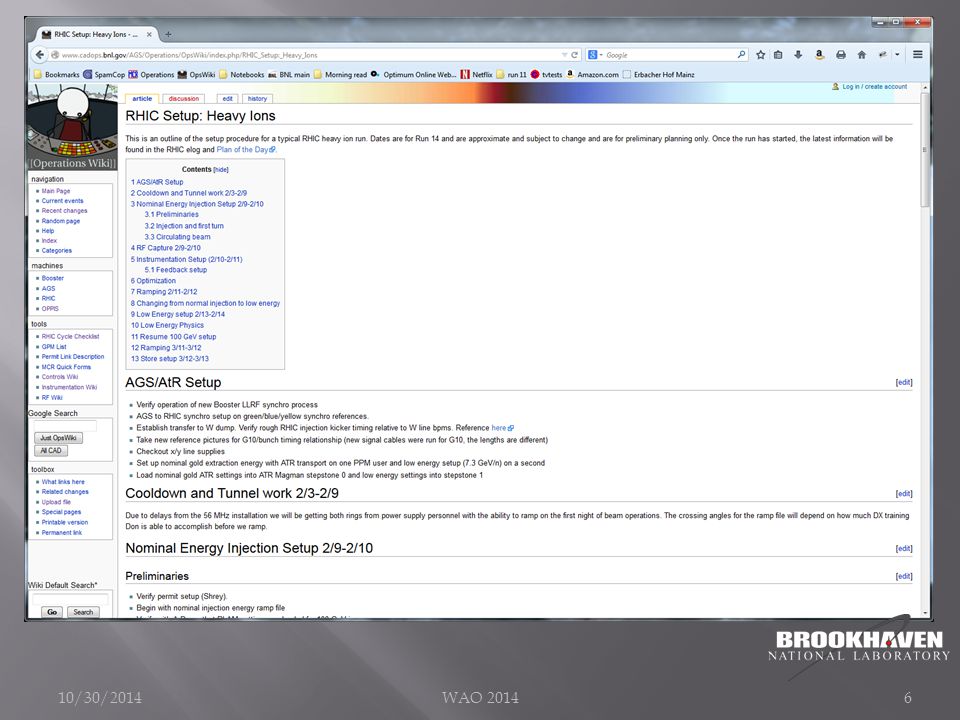This screenshot has width=960, height=720.
Task: Click the search magnifier icon in the Google box
Action: [741, 54]
